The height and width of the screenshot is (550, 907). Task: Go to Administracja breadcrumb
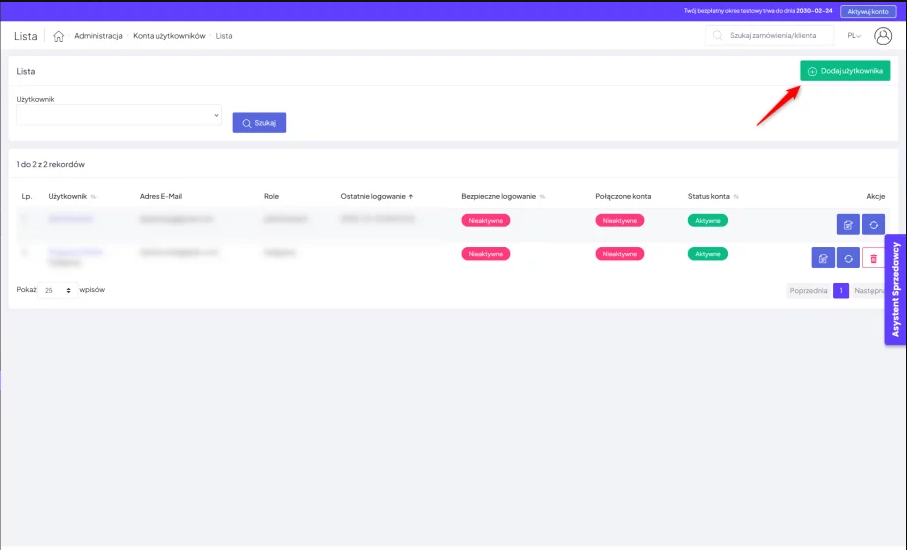tap(98, 36)
